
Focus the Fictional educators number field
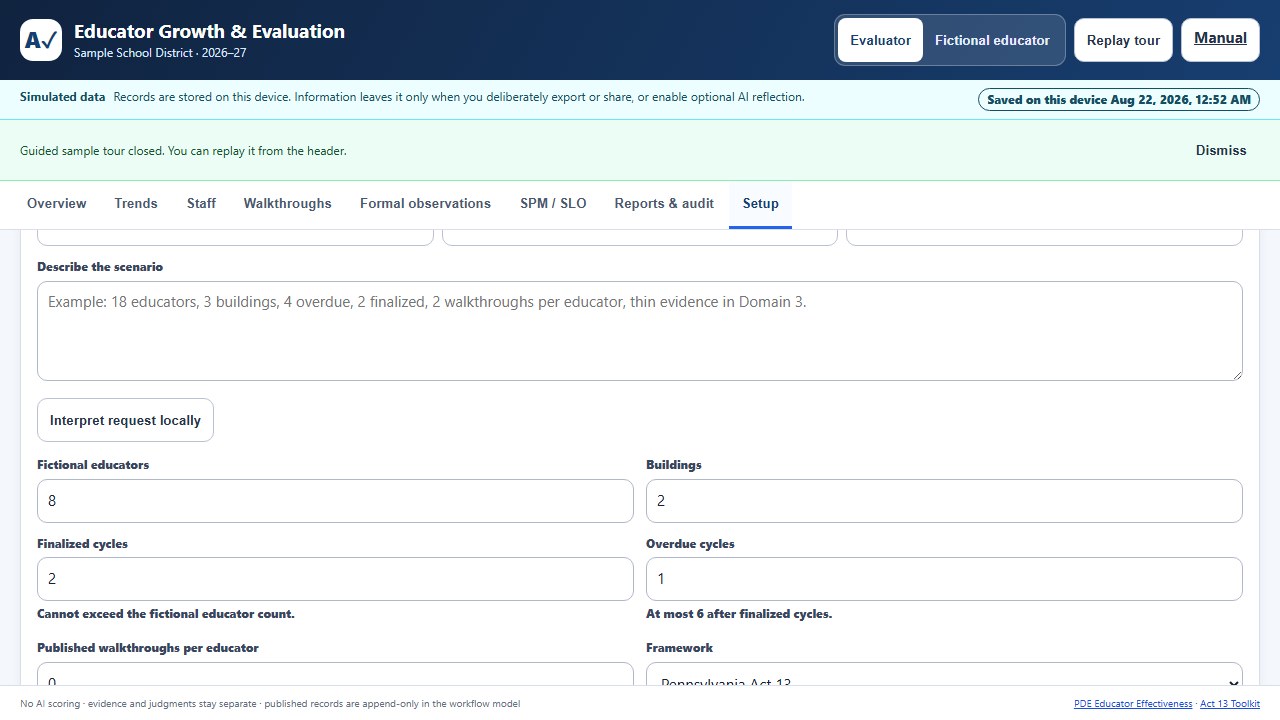click(335, 501)
